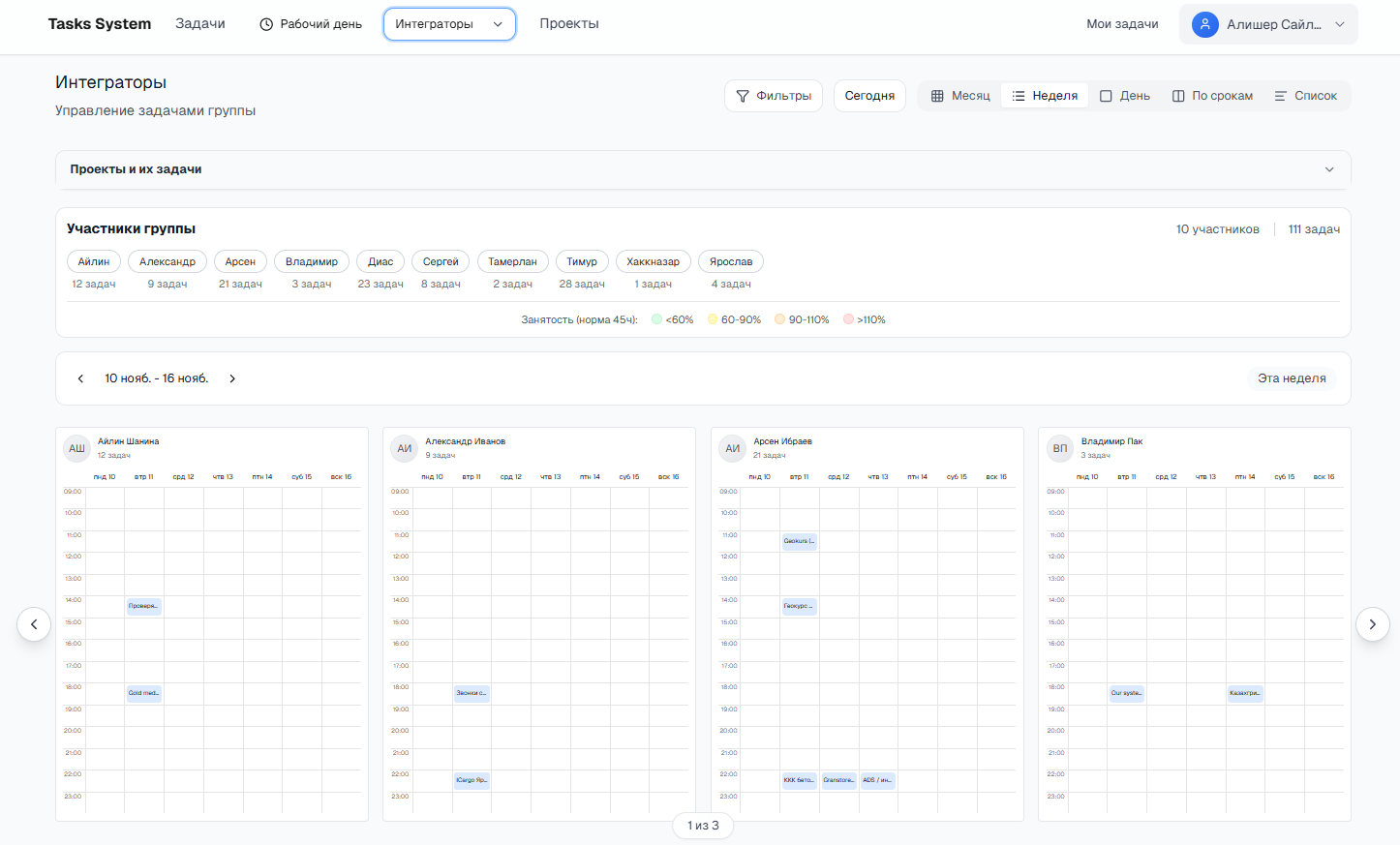The image size is (1400, 845).
Task: Click the clock icon beside Рабочий день
Action: [x=264, y=23]
